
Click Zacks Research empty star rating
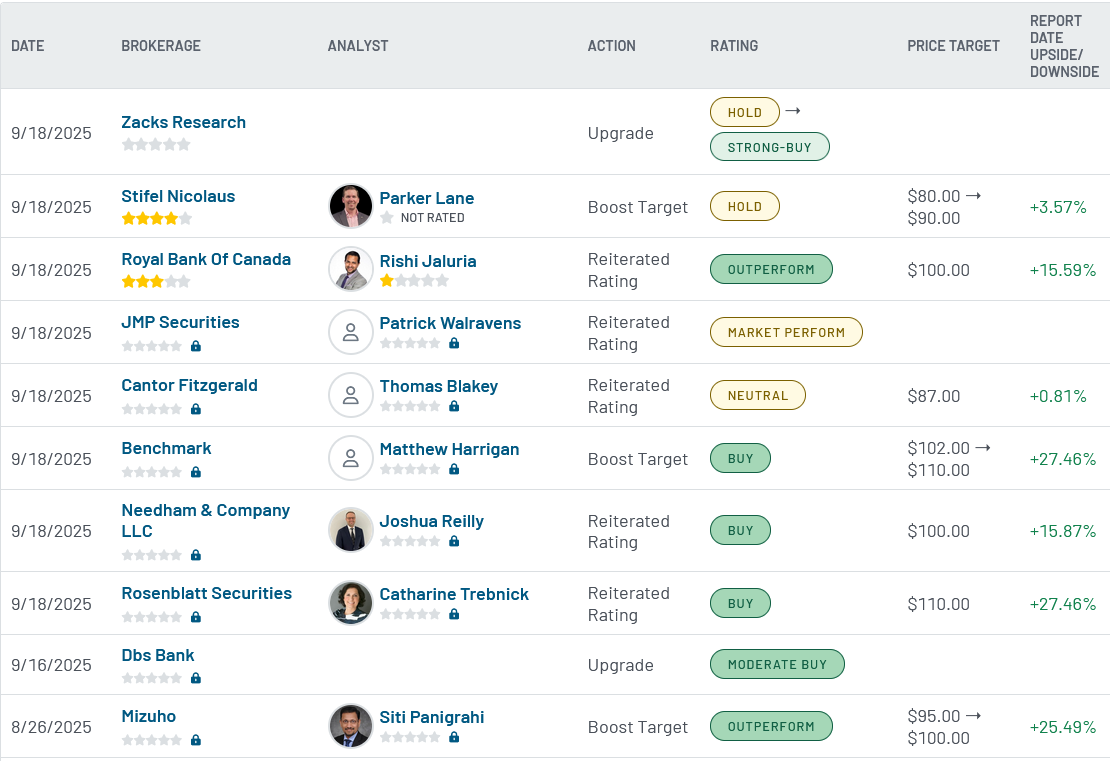tap(156, 144)
